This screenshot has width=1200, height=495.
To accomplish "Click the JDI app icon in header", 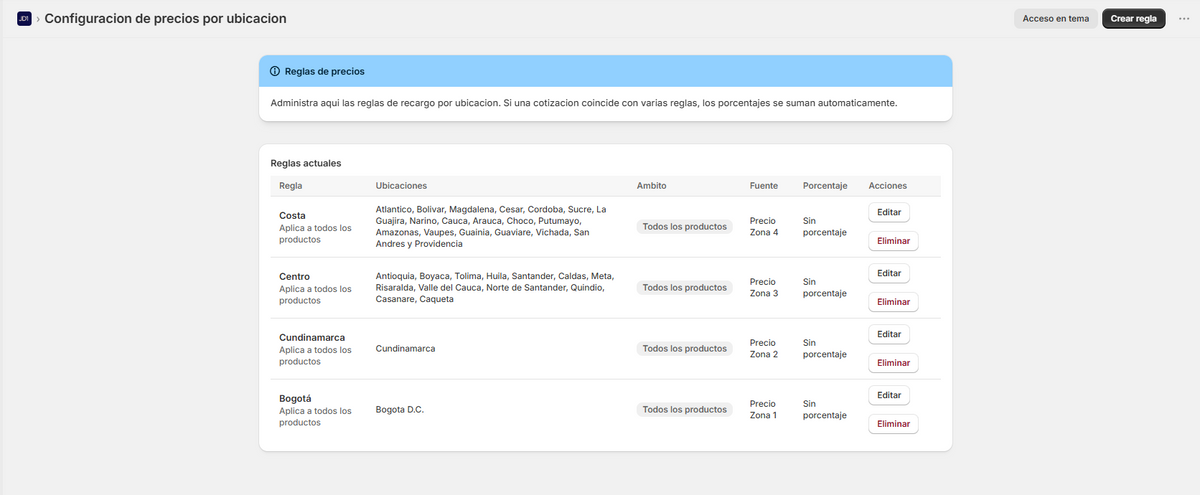I will pos(24,18).
